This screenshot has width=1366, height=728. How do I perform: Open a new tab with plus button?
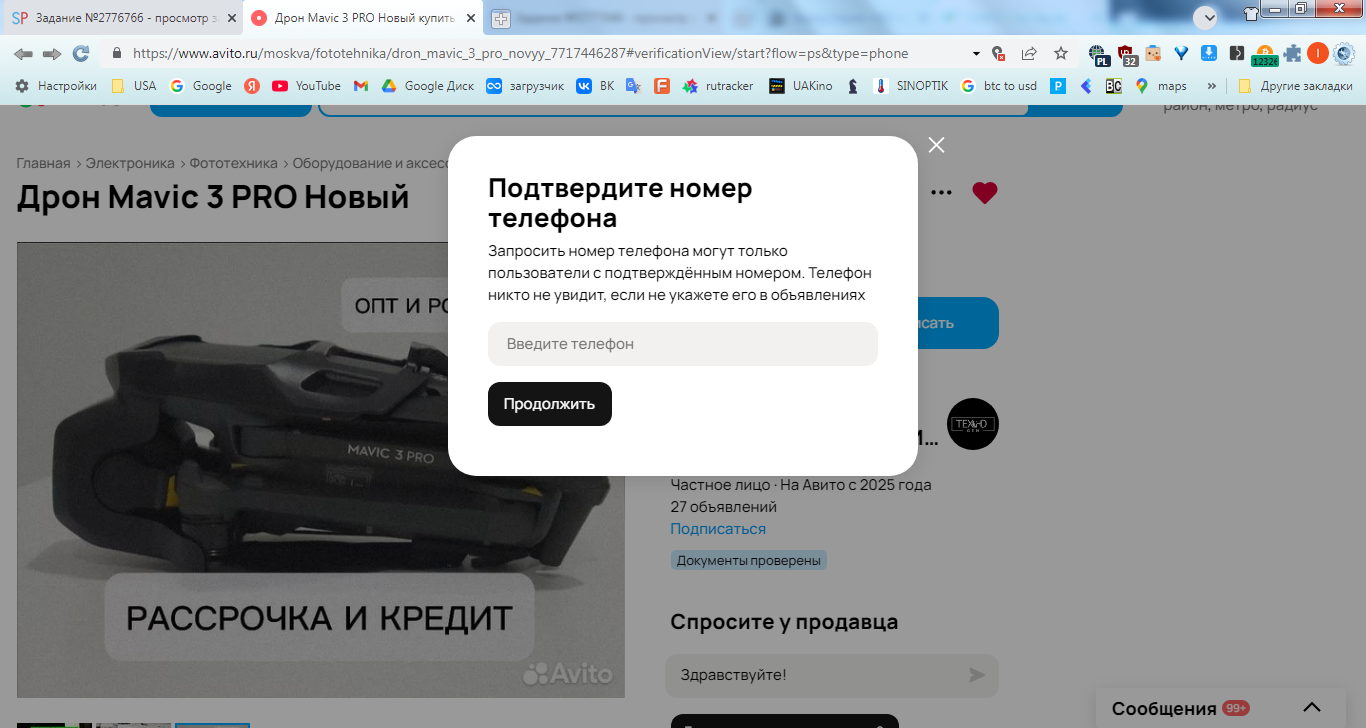pyautogui.click(x=500, y=18)
